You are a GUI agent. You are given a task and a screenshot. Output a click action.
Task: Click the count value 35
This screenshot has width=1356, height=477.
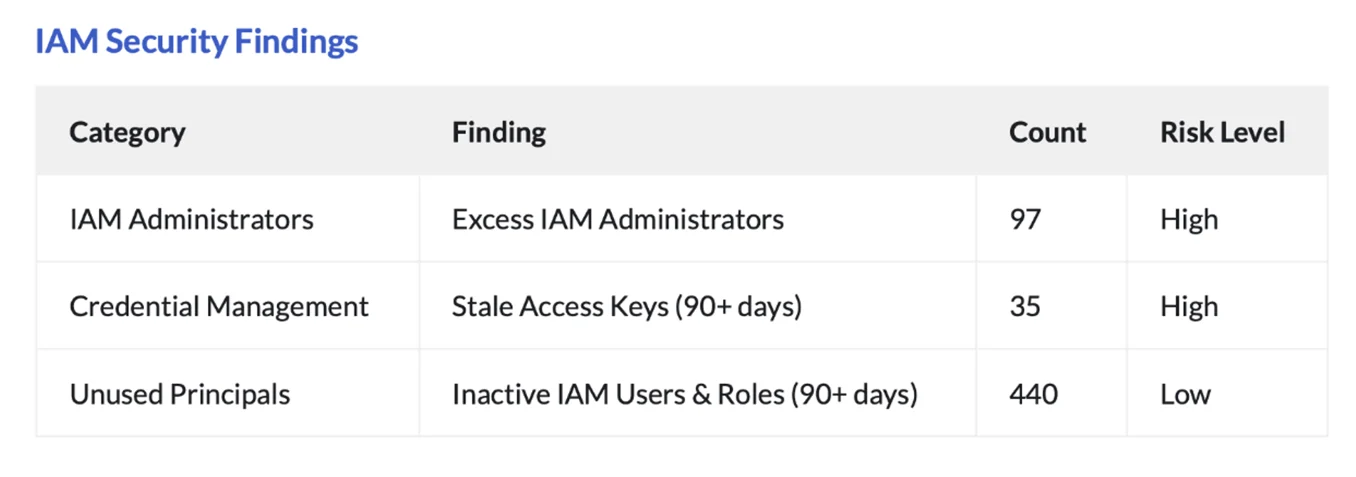1026,306
